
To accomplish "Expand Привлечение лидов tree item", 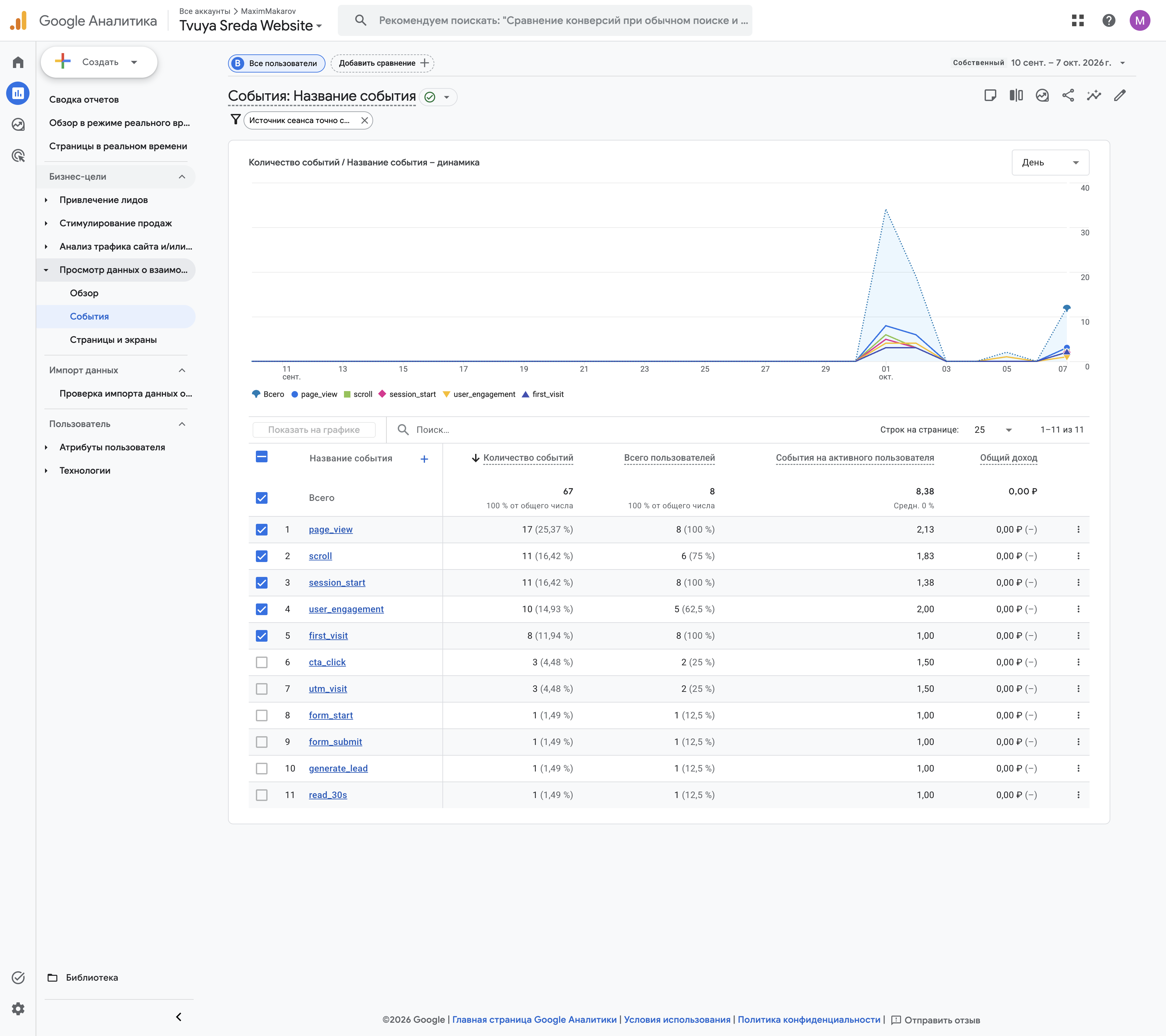I will point(47,200).
